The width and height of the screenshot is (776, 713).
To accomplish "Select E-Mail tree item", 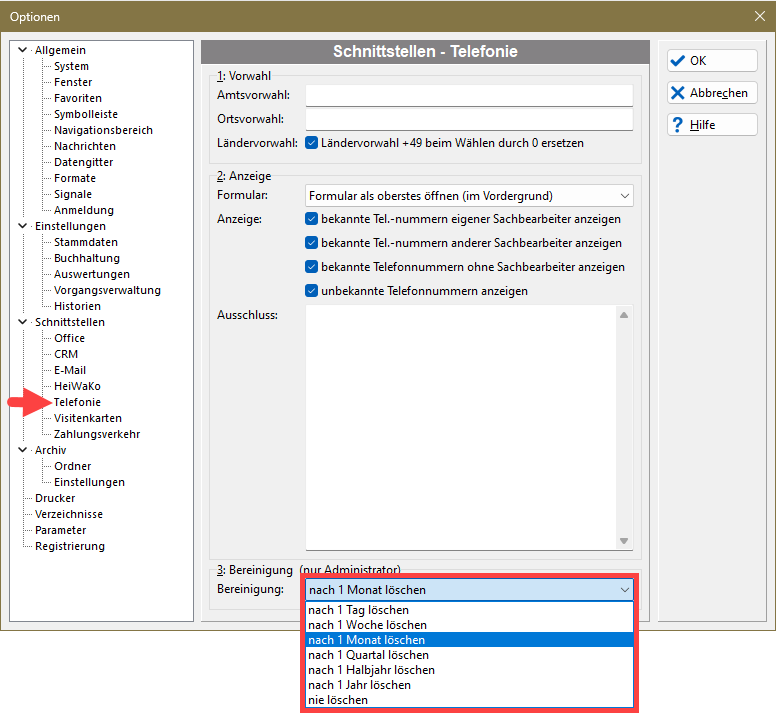I will [70, 370].
